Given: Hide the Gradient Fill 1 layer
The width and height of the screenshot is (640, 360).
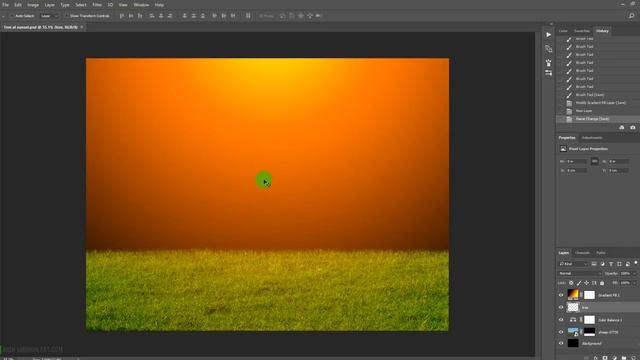Looking at the screenshot, I should tap(561, 295).
